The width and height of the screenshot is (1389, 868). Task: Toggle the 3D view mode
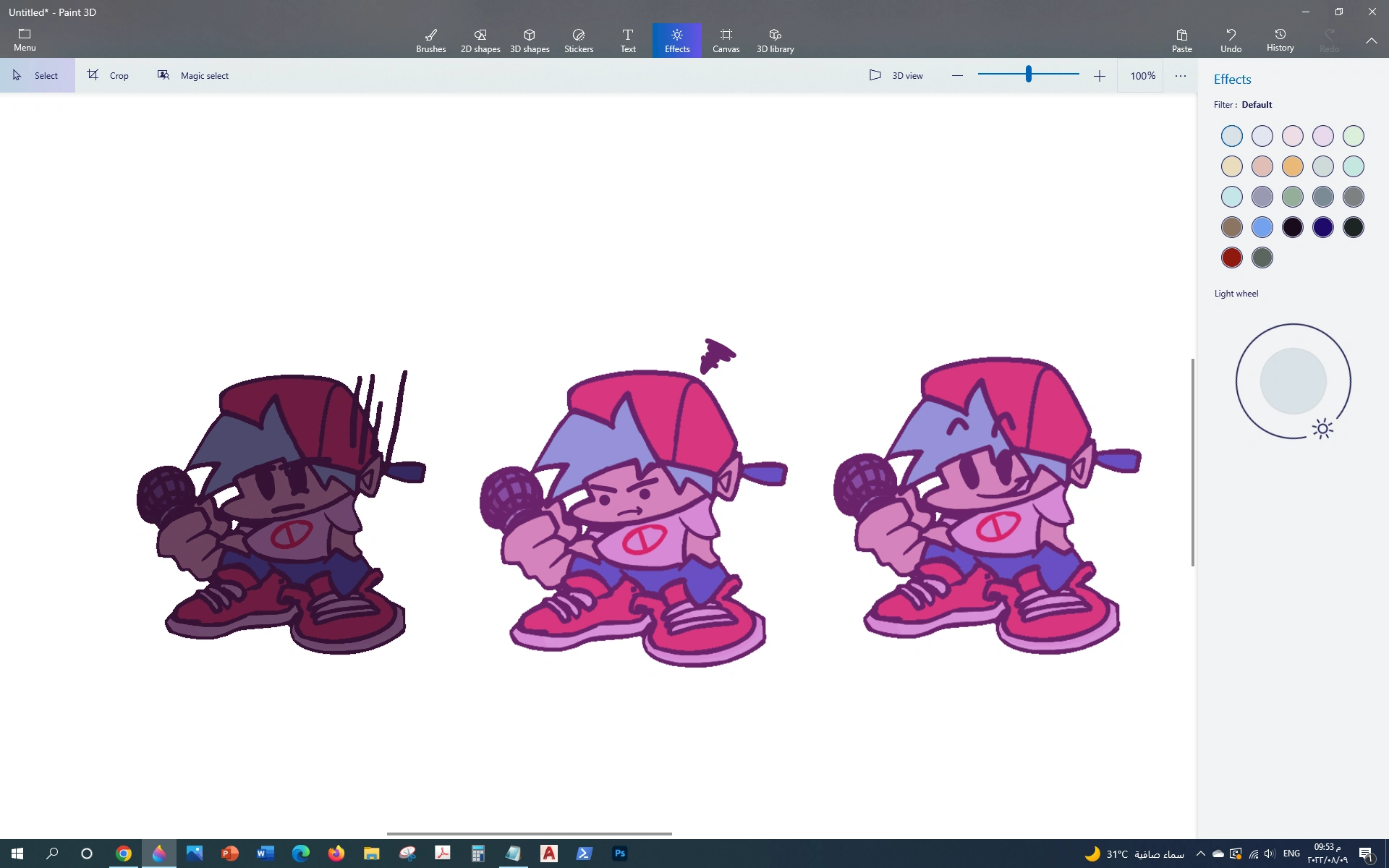coord(896,75)
